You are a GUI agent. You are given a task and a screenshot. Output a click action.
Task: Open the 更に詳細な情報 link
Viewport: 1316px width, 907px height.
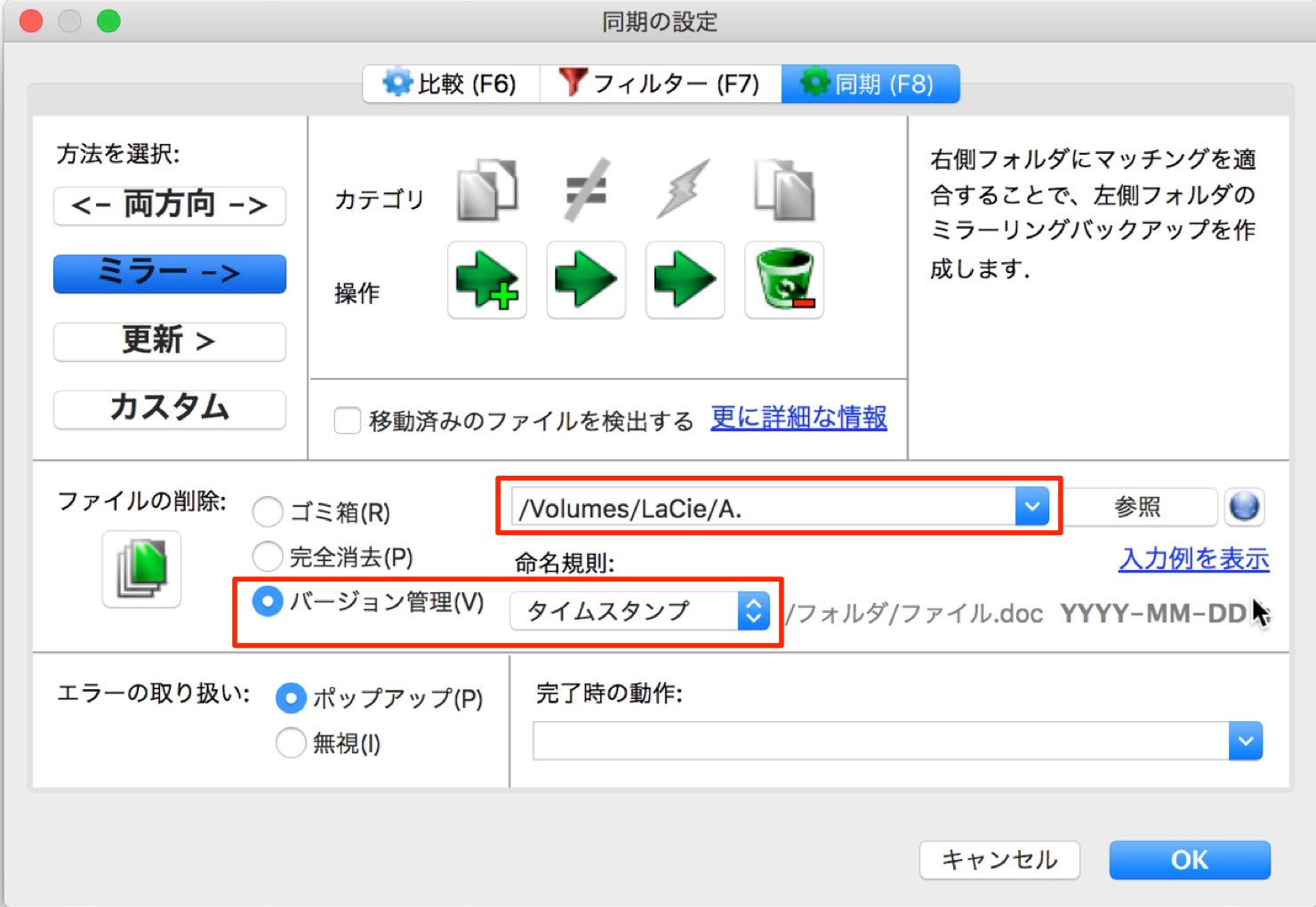click(798, 417)
